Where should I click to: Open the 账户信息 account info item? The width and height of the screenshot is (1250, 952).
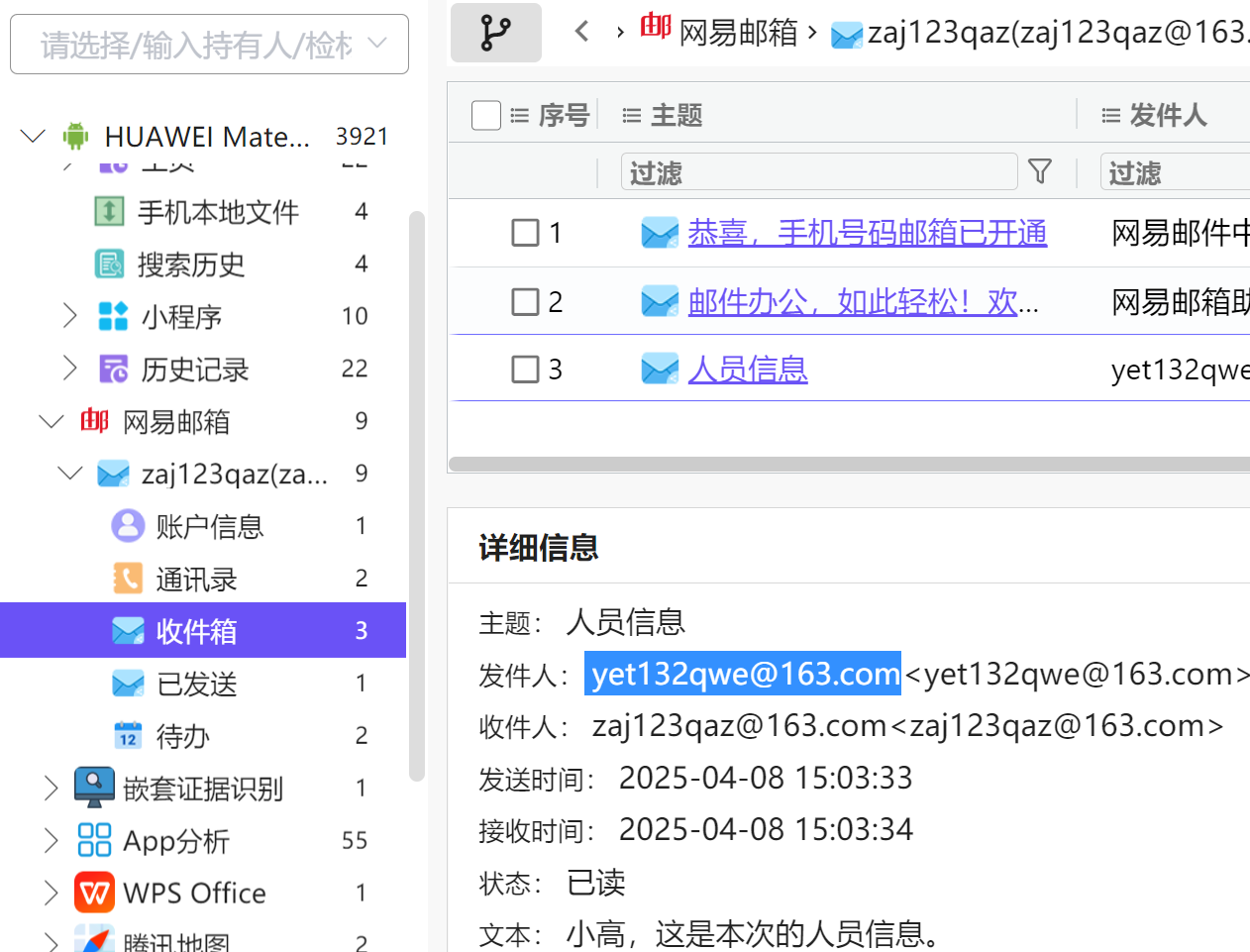click(209, 526)
